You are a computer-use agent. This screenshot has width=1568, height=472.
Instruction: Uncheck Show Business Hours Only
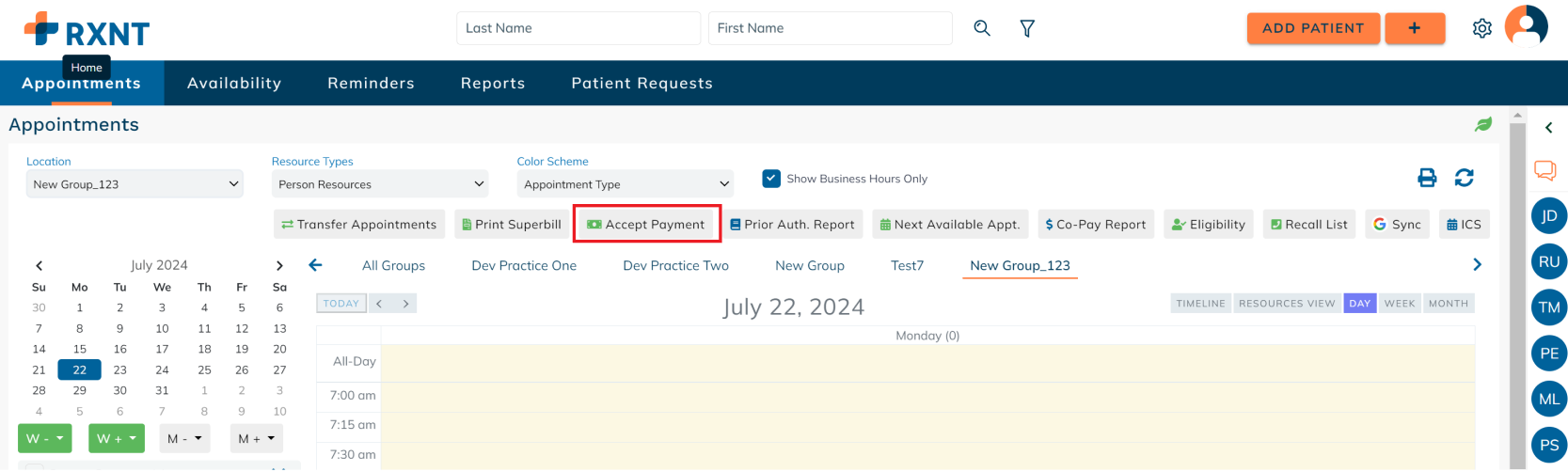[x=771, y=179]
